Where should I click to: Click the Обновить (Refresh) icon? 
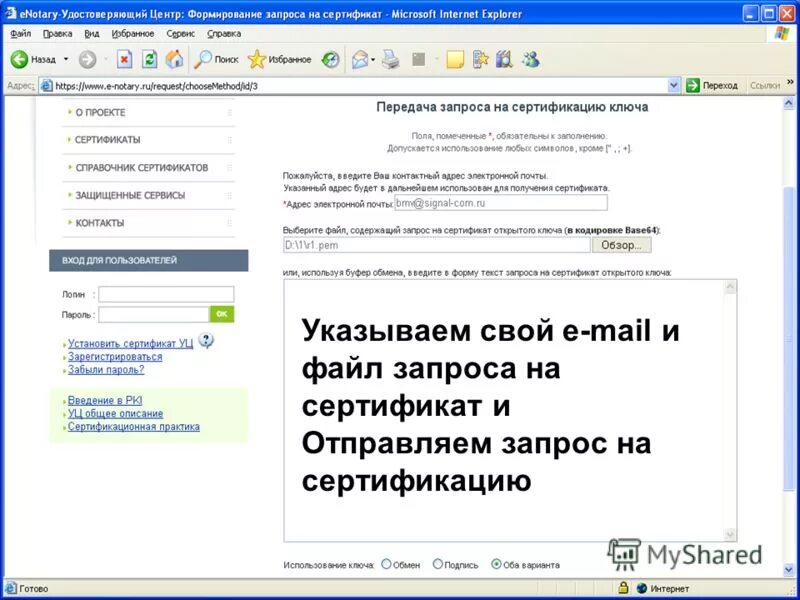pyautogui.click(x=148, y=60)
